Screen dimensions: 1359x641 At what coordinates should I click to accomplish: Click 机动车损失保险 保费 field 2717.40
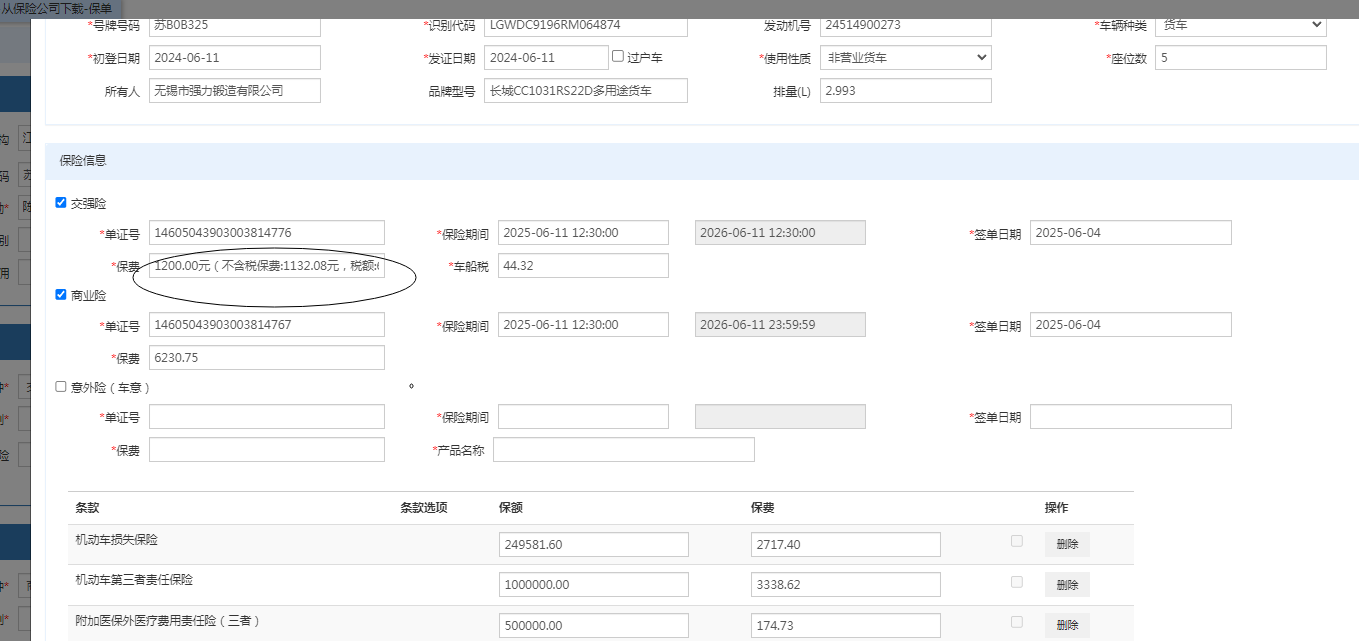pos(846,545)
